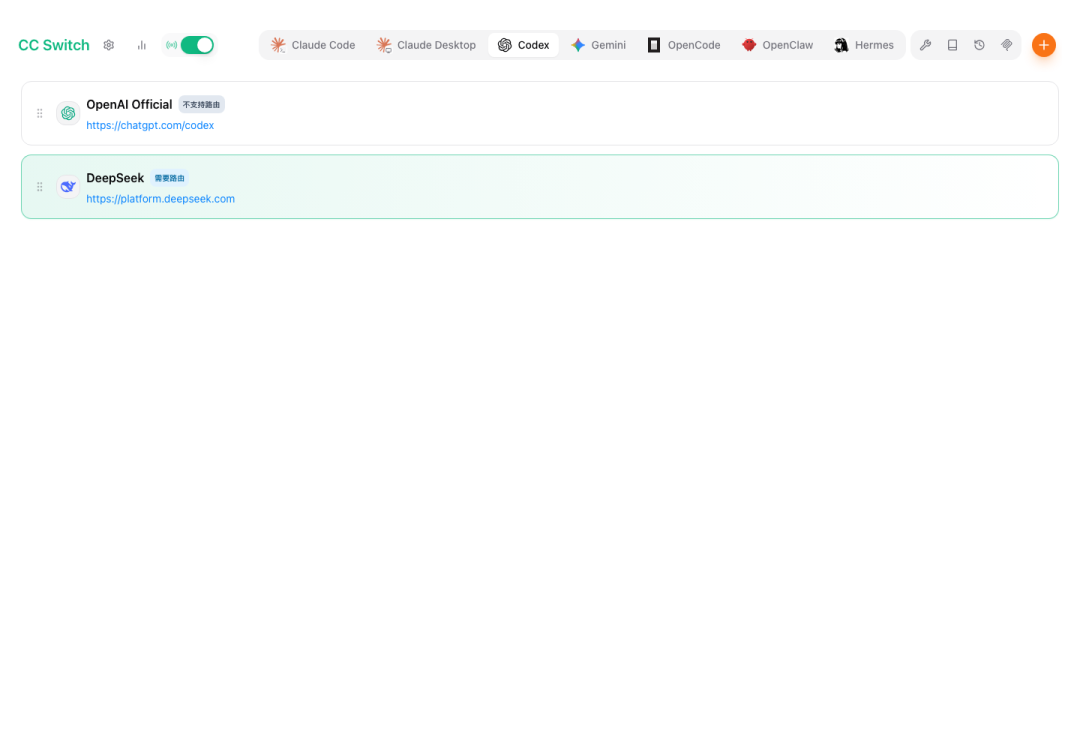This screenshot has height=750, width=1080.
Task: Click the Gemini sparkle tab icon
Action: 578,45
